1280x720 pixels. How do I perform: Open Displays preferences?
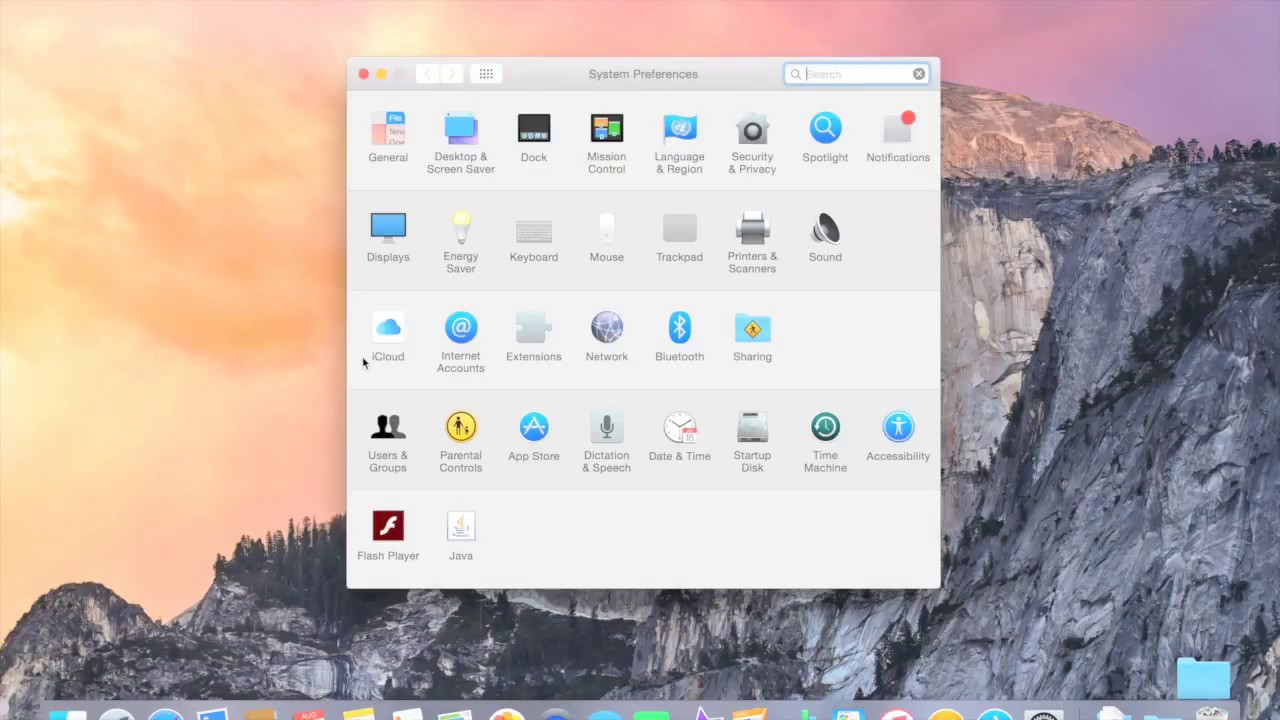(388, 237)
